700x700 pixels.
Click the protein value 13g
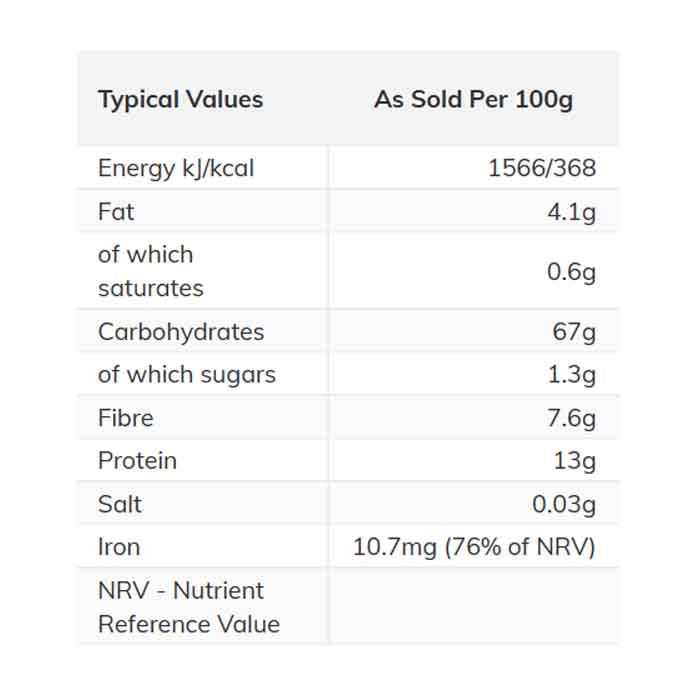574,461
